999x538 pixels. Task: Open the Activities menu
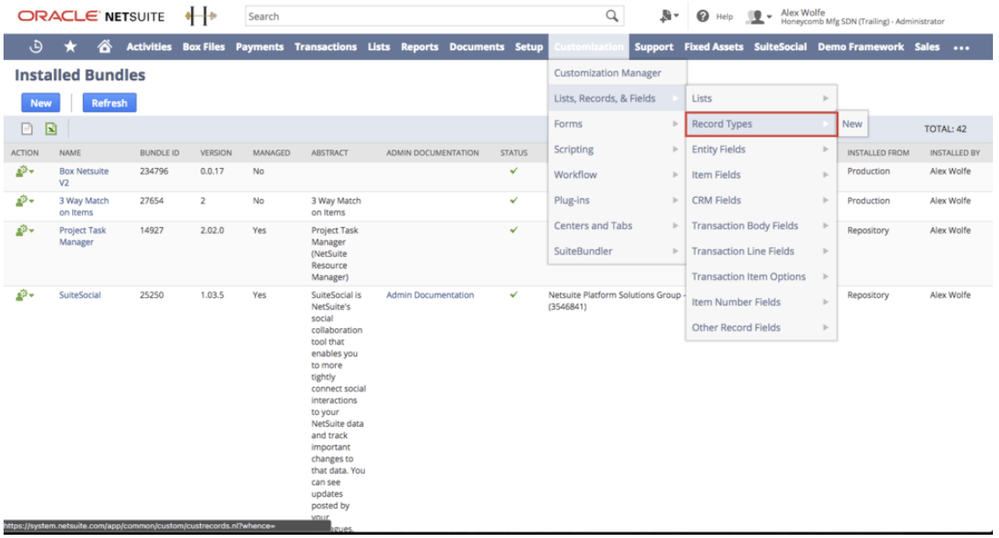149,47
